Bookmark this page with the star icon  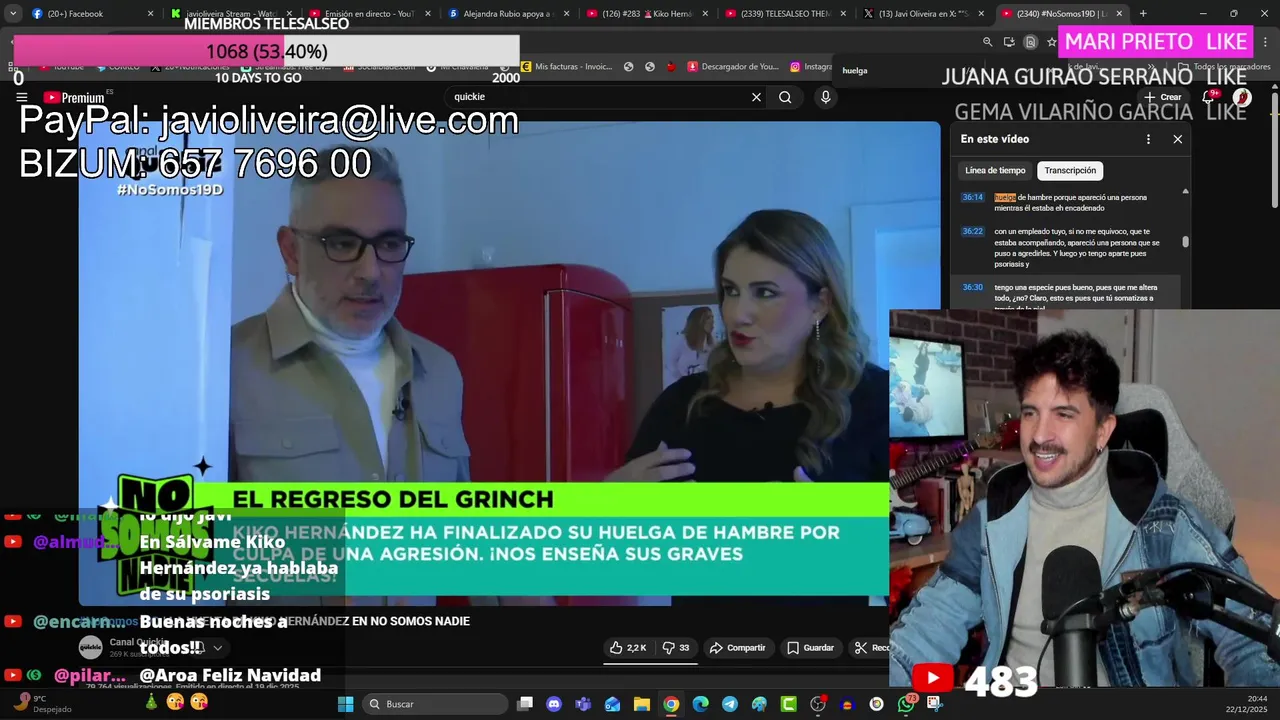click(1051, 42)
